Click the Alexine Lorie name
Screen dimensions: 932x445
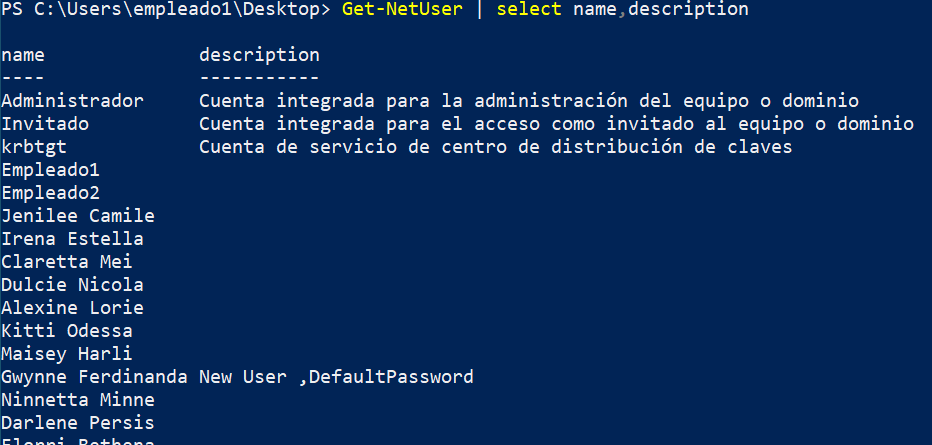point(73,308)
